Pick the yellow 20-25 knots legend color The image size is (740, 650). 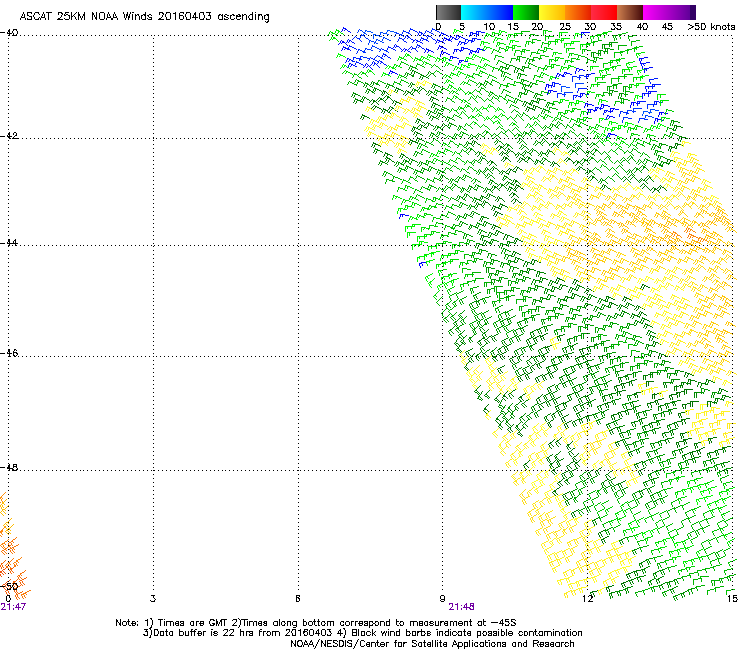[x=552, y=12]
